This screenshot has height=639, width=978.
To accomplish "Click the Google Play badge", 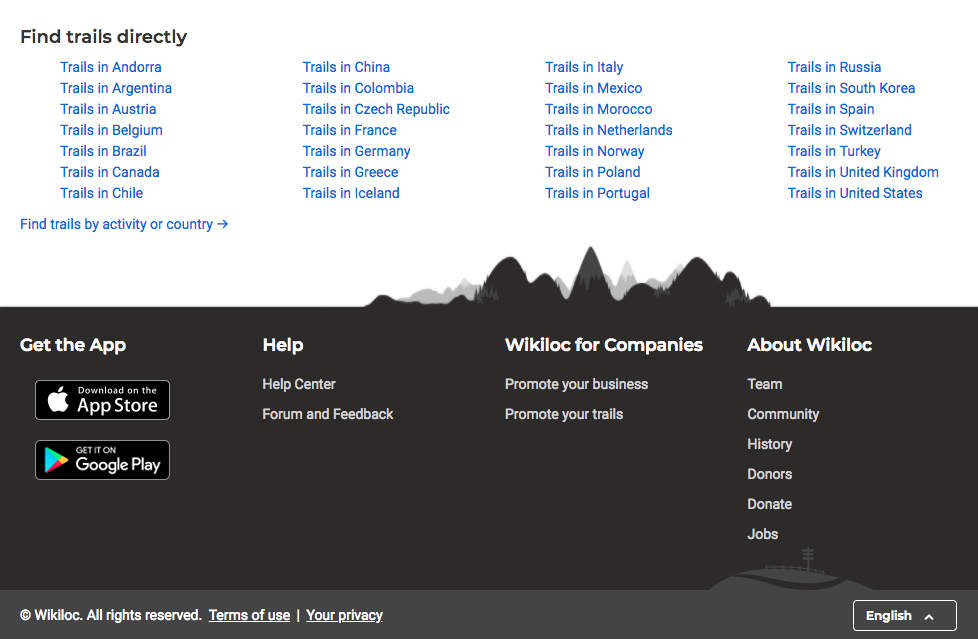I will coord(102,460).
